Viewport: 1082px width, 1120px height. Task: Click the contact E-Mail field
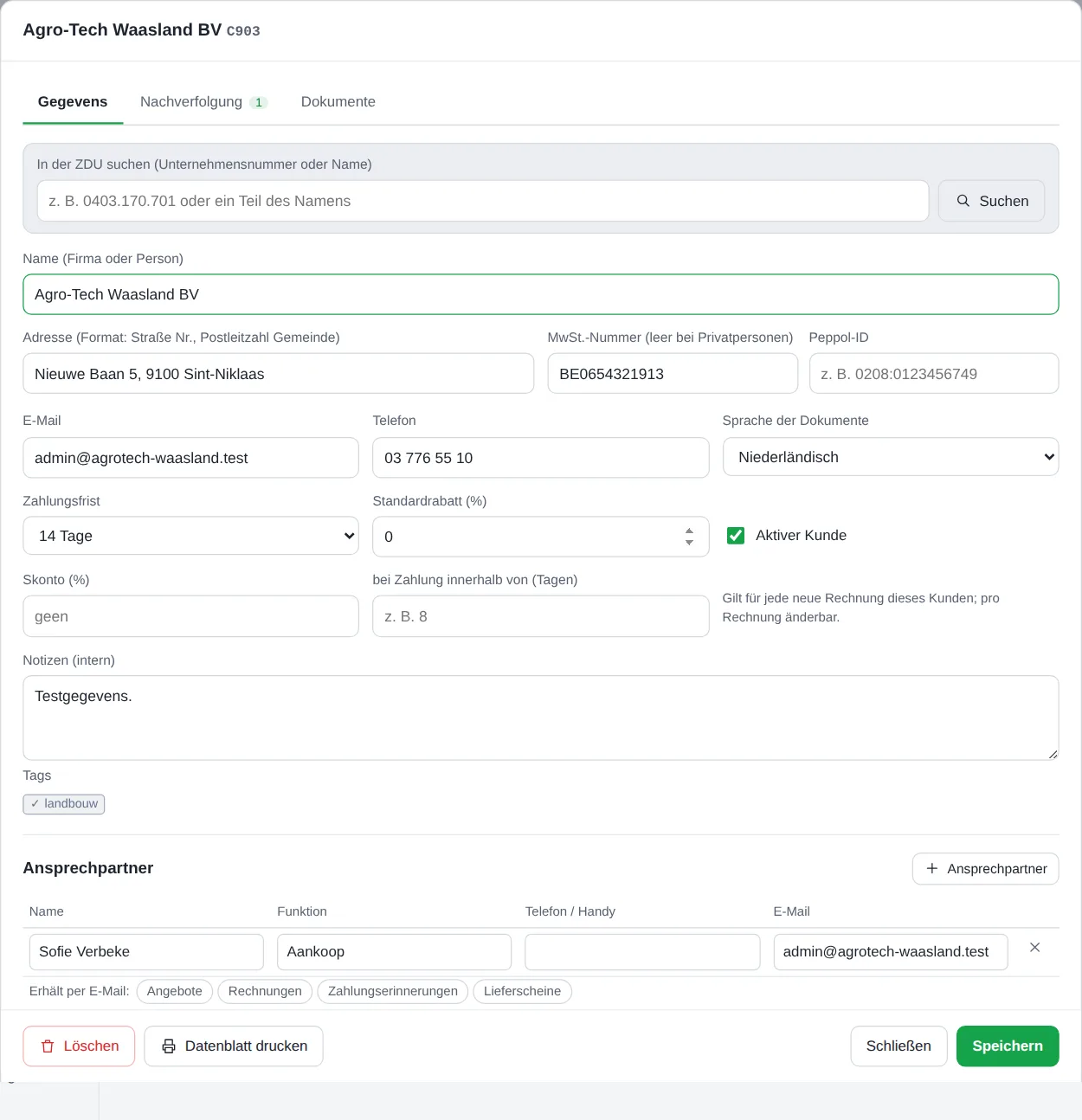[x=891, y=952]
